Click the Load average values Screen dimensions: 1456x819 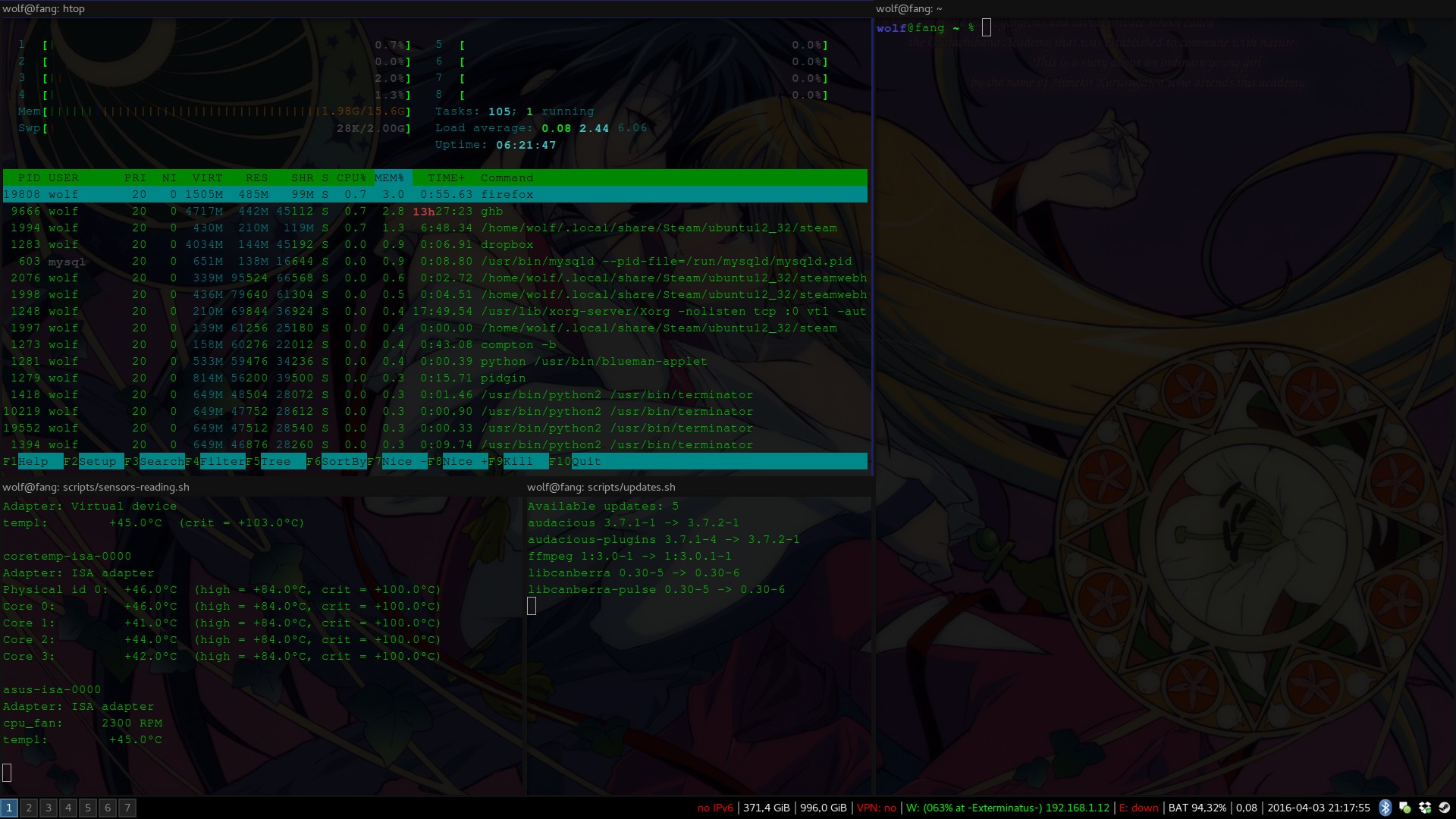595,128
